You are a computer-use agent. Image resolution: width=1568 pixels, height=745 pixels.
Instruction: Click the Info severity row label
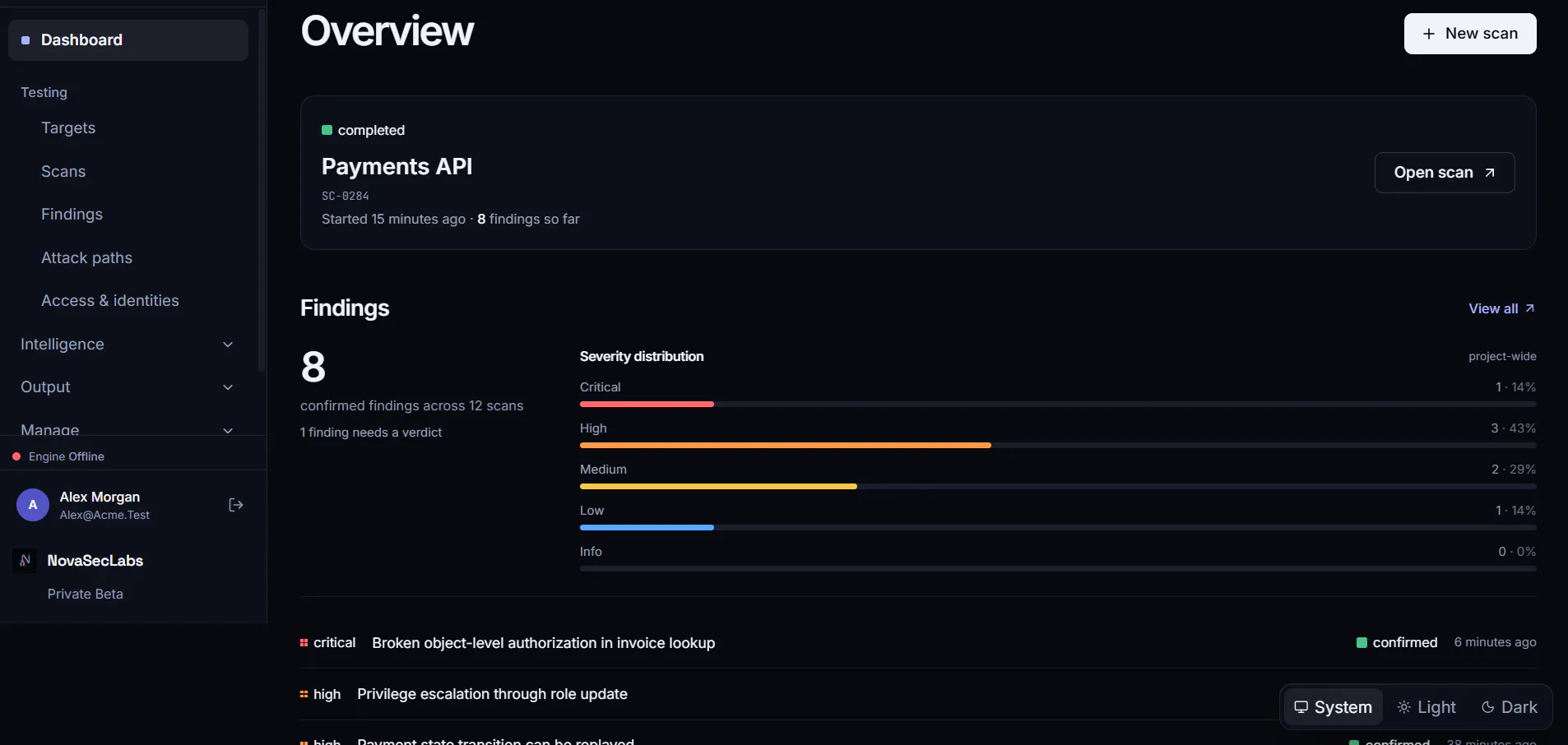[591, 552]
